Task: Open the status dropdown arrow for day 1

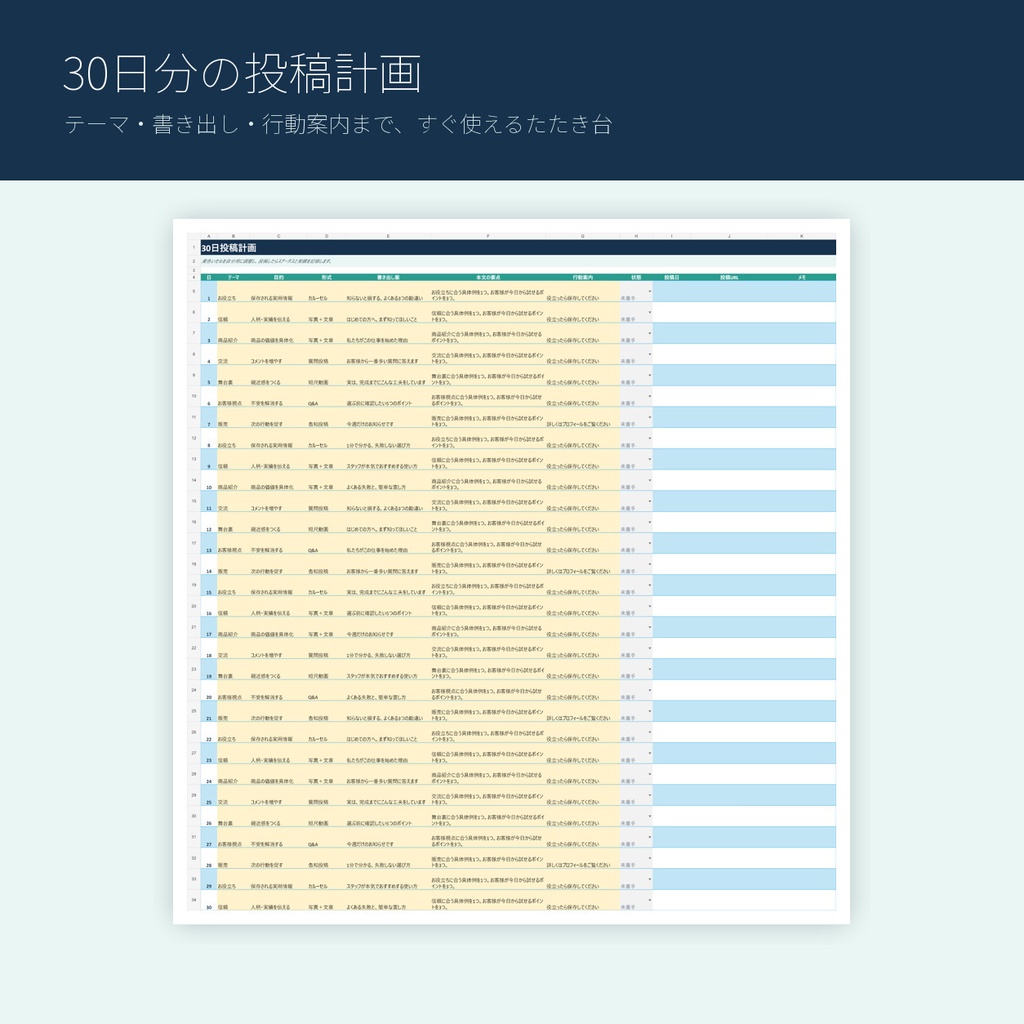Action: point(649,292)
